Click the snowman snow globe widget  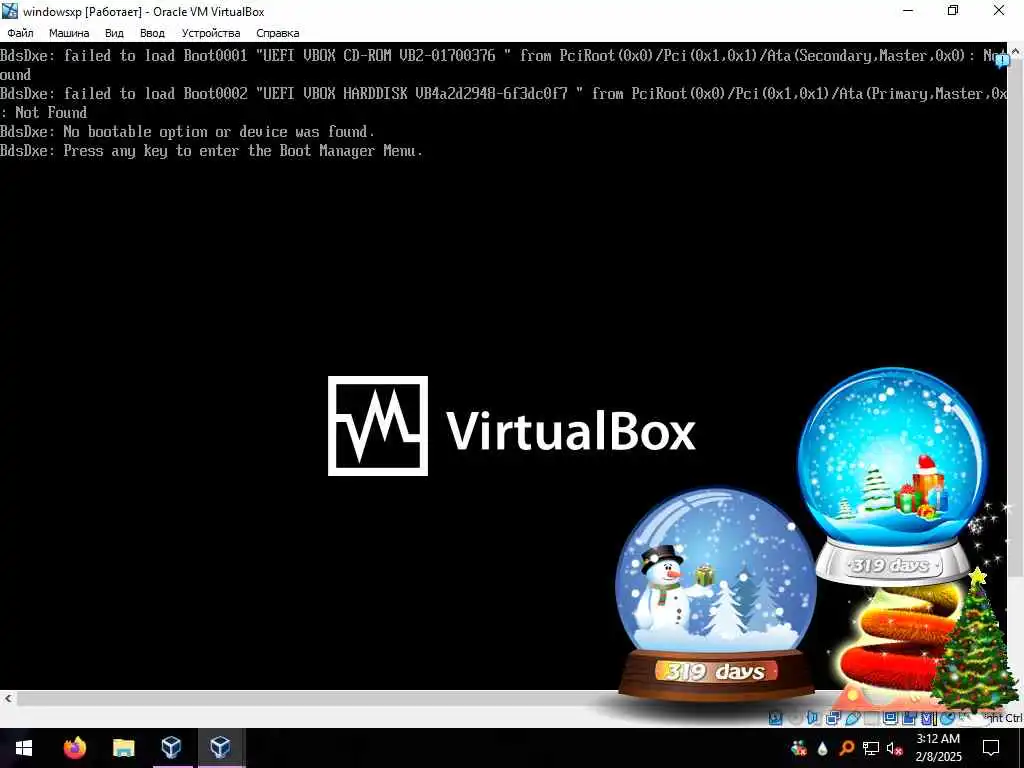tap(716, 593)
